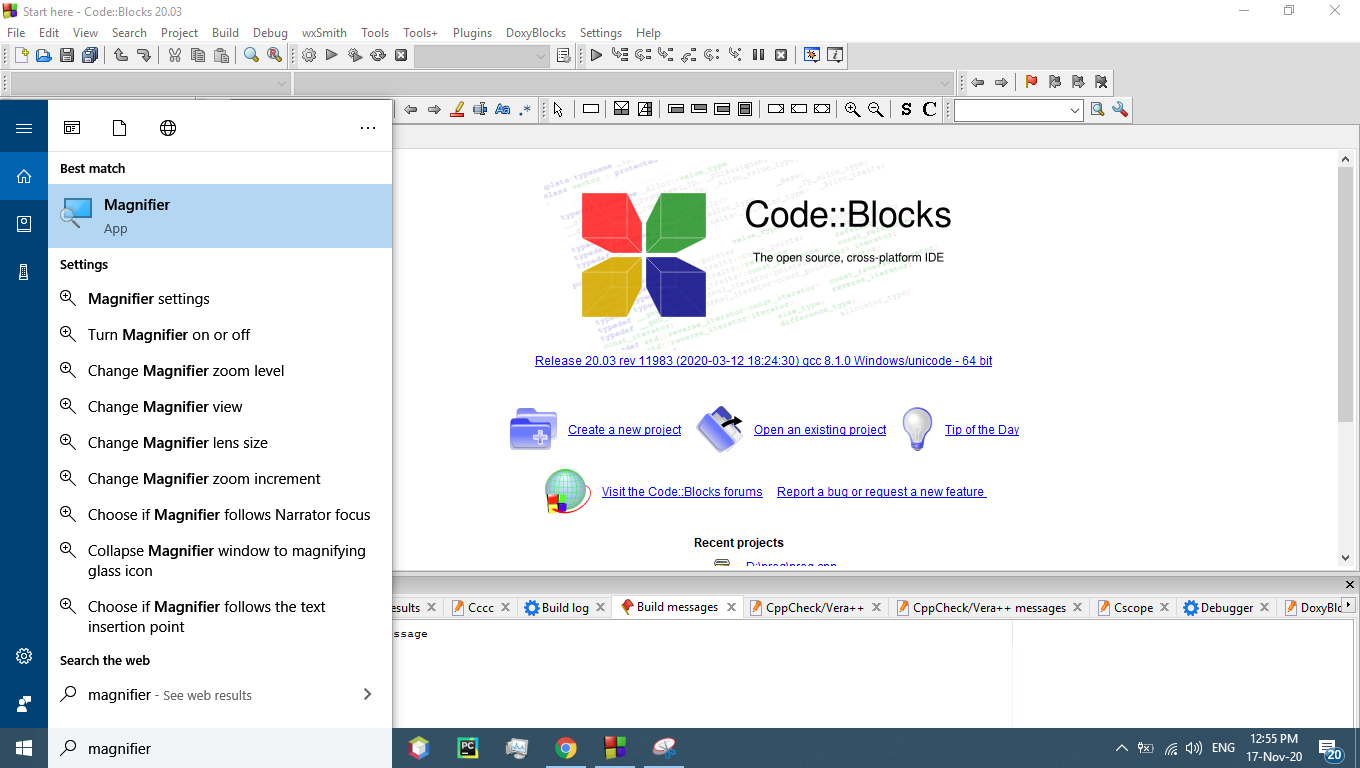Click the Zoom out icon in the toolbar

pyautogui.click(x=875, y=109)
